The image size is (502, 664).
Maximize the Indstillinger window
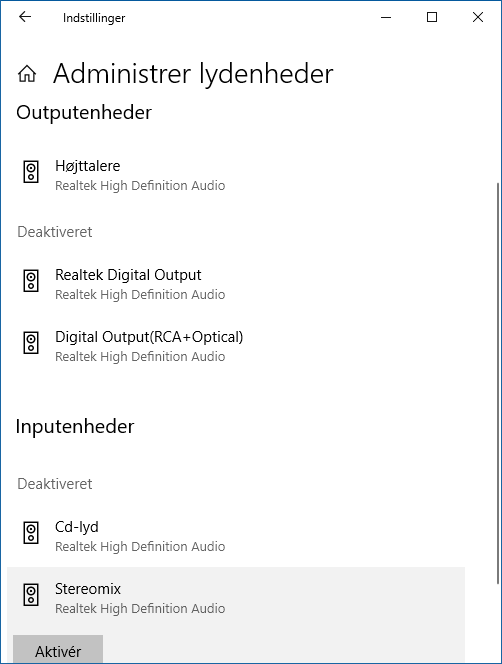pos(432,17)
